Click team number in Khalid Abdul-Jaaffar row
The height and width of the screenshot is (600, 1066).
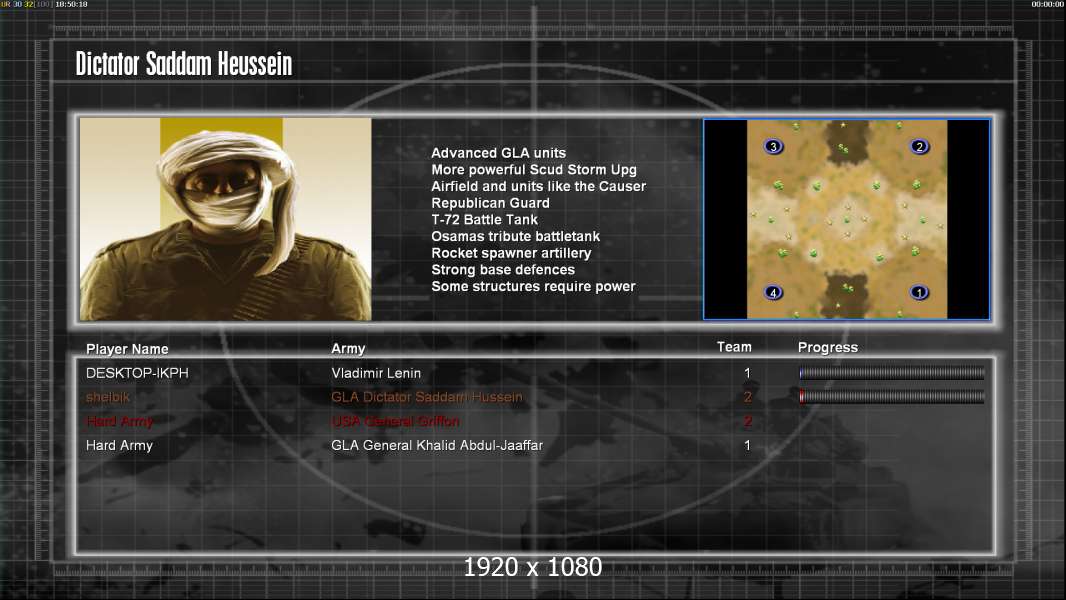(x=747, y=446)
